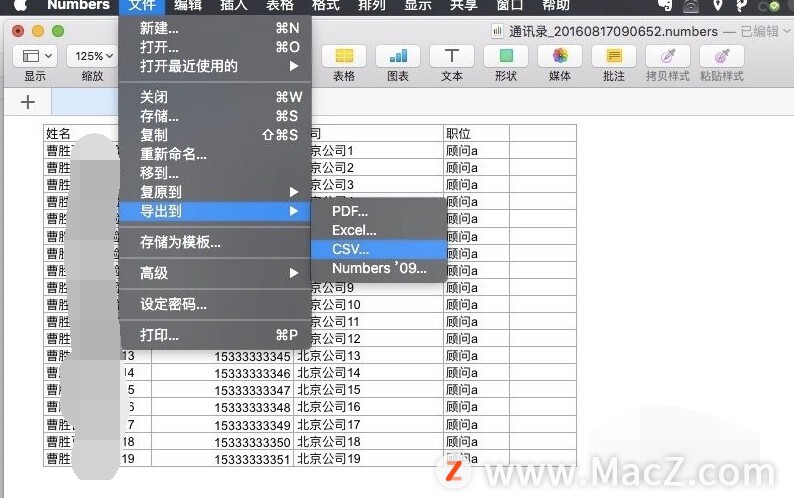Add a comment with 批注 icon

(614, 56)
